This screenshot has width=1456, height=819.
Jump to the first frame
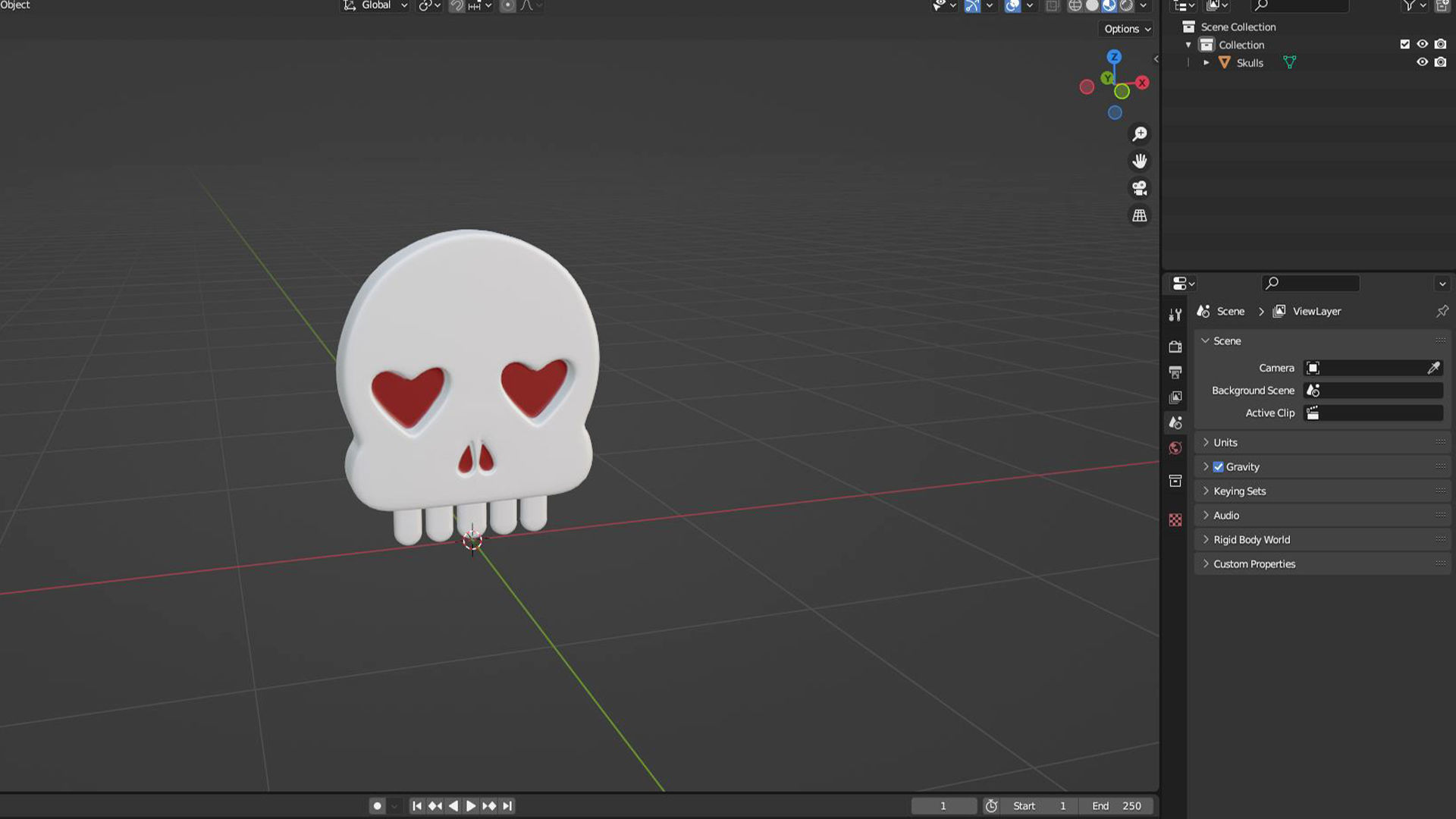tap(417, 806)
